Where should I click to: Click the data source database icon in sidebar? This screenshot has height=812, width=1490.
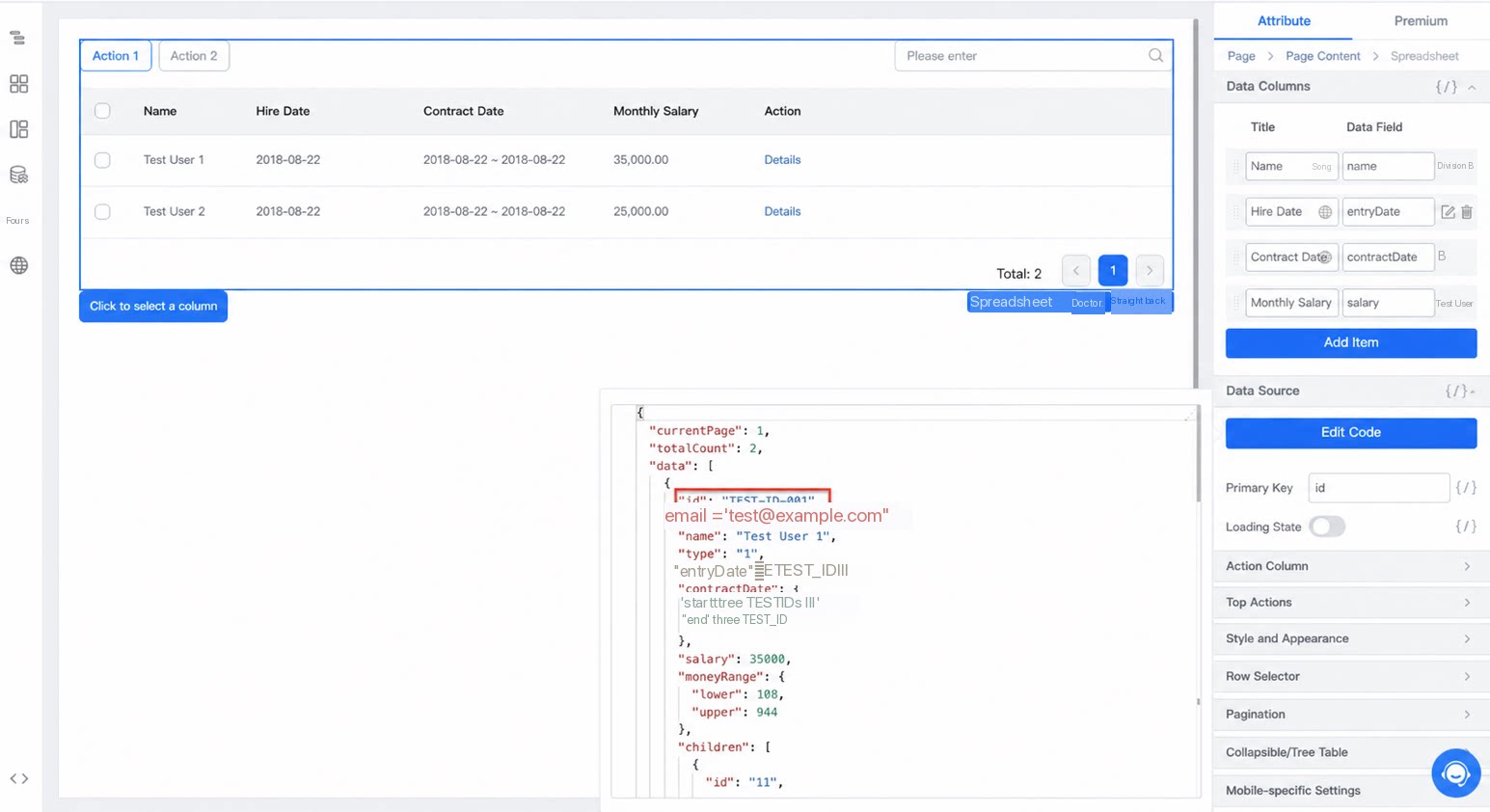(x=18, y=175)
